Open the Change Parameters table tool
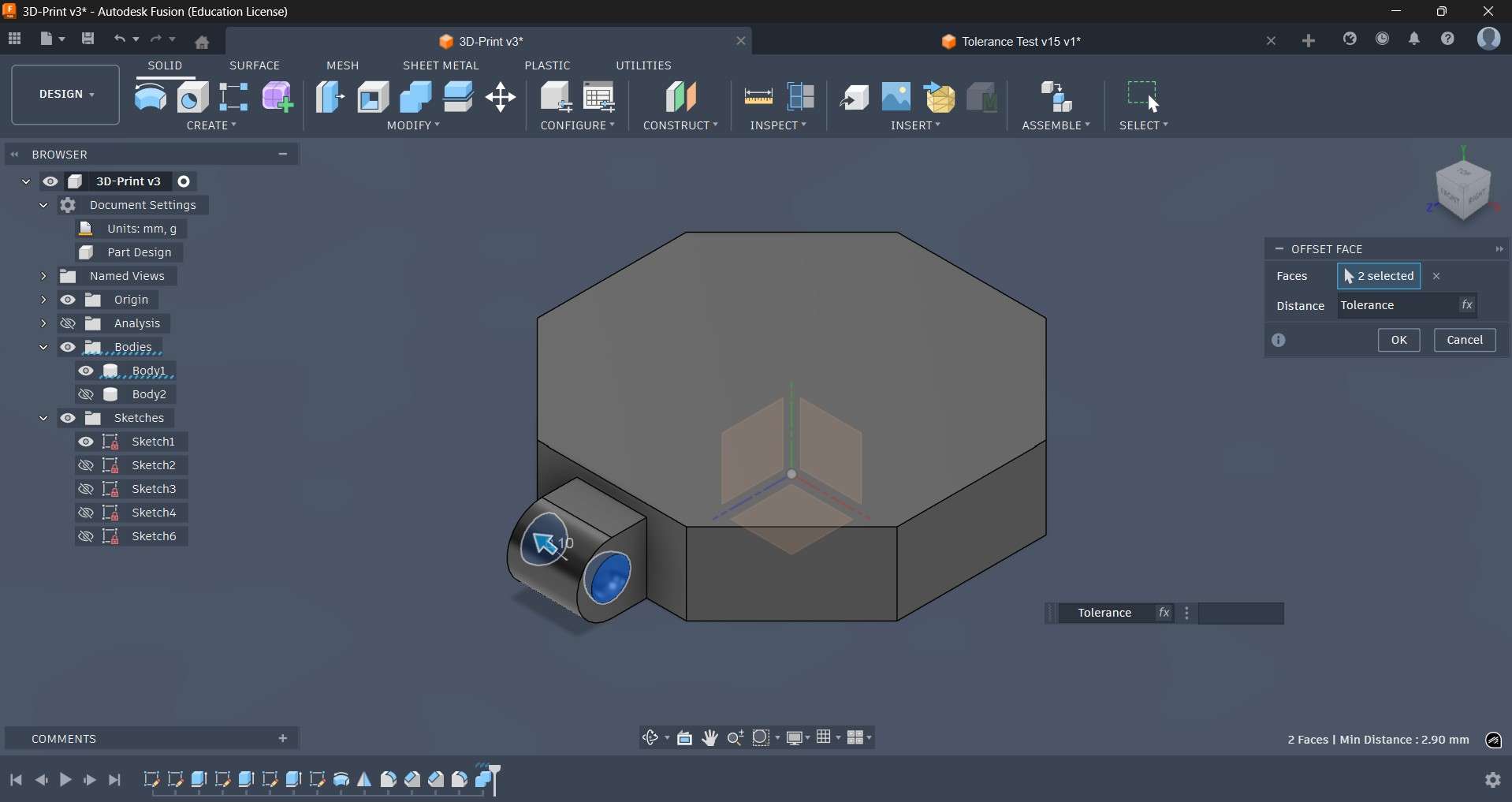 (x=601, y=98)
